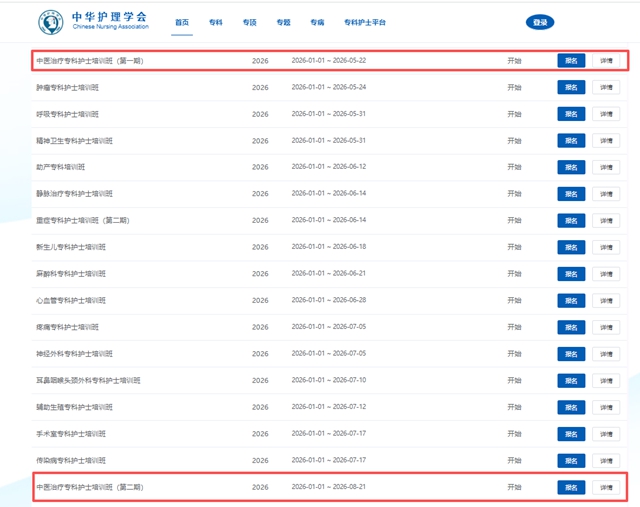
Task: Sign up (报名) for 重症专科护士培训班（第二期）
Action: click(x=571, y=221)
